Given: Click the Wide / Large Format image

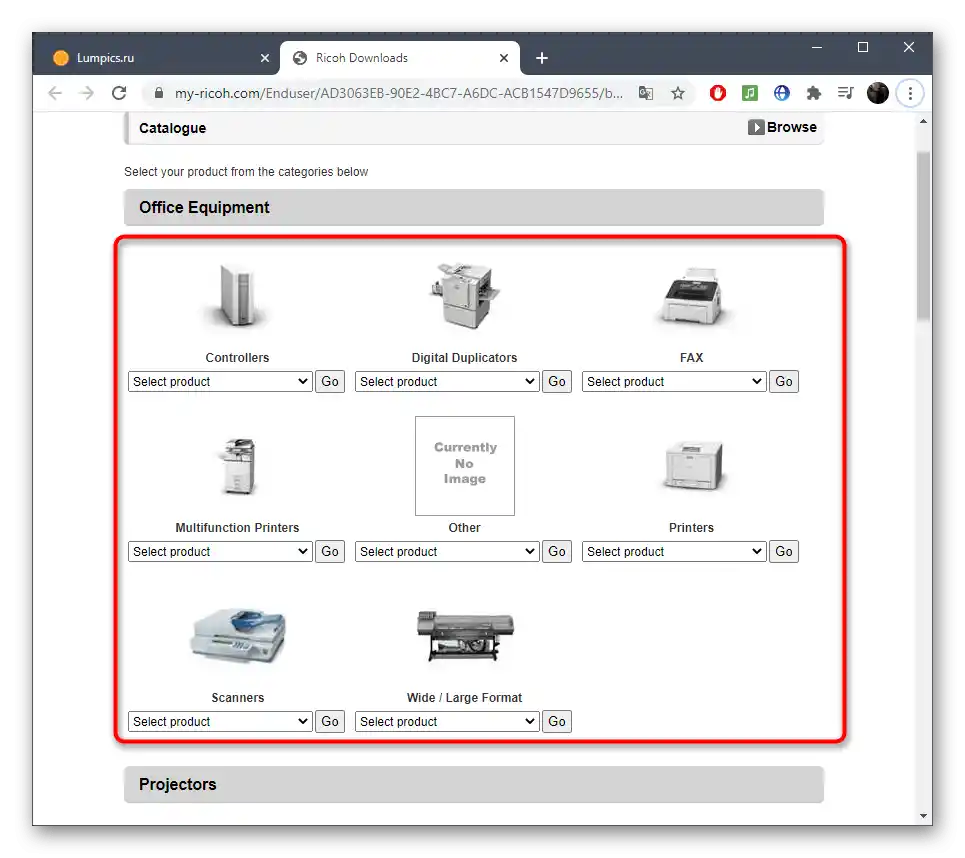Looking at the screenshot, I should pyautogui.click(x=465, y=636).
